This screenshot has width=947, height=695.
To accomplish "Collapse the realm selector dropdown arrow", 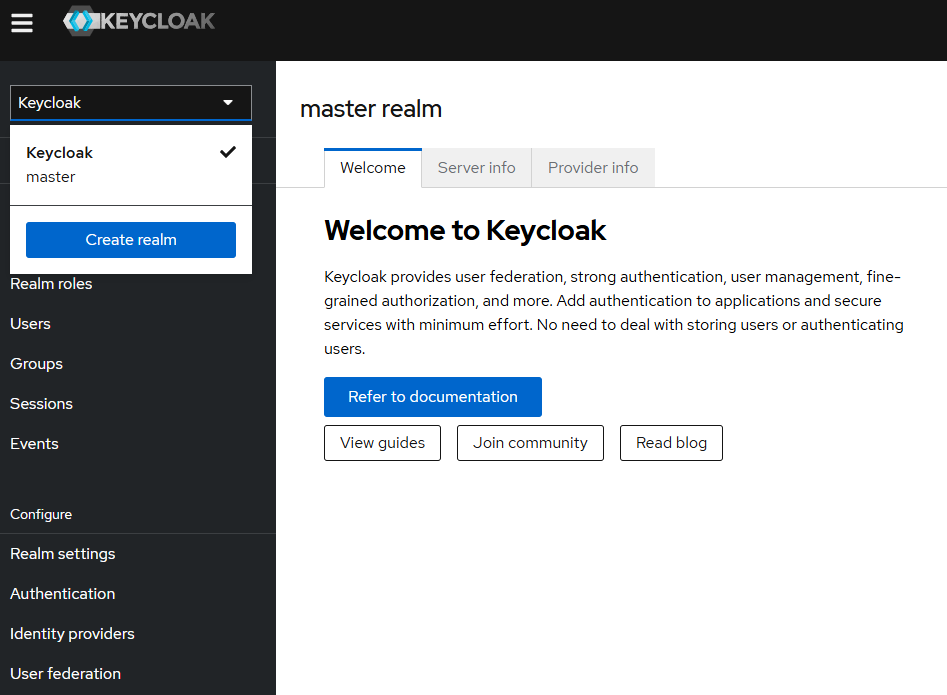I will click(x=228, y=103).
